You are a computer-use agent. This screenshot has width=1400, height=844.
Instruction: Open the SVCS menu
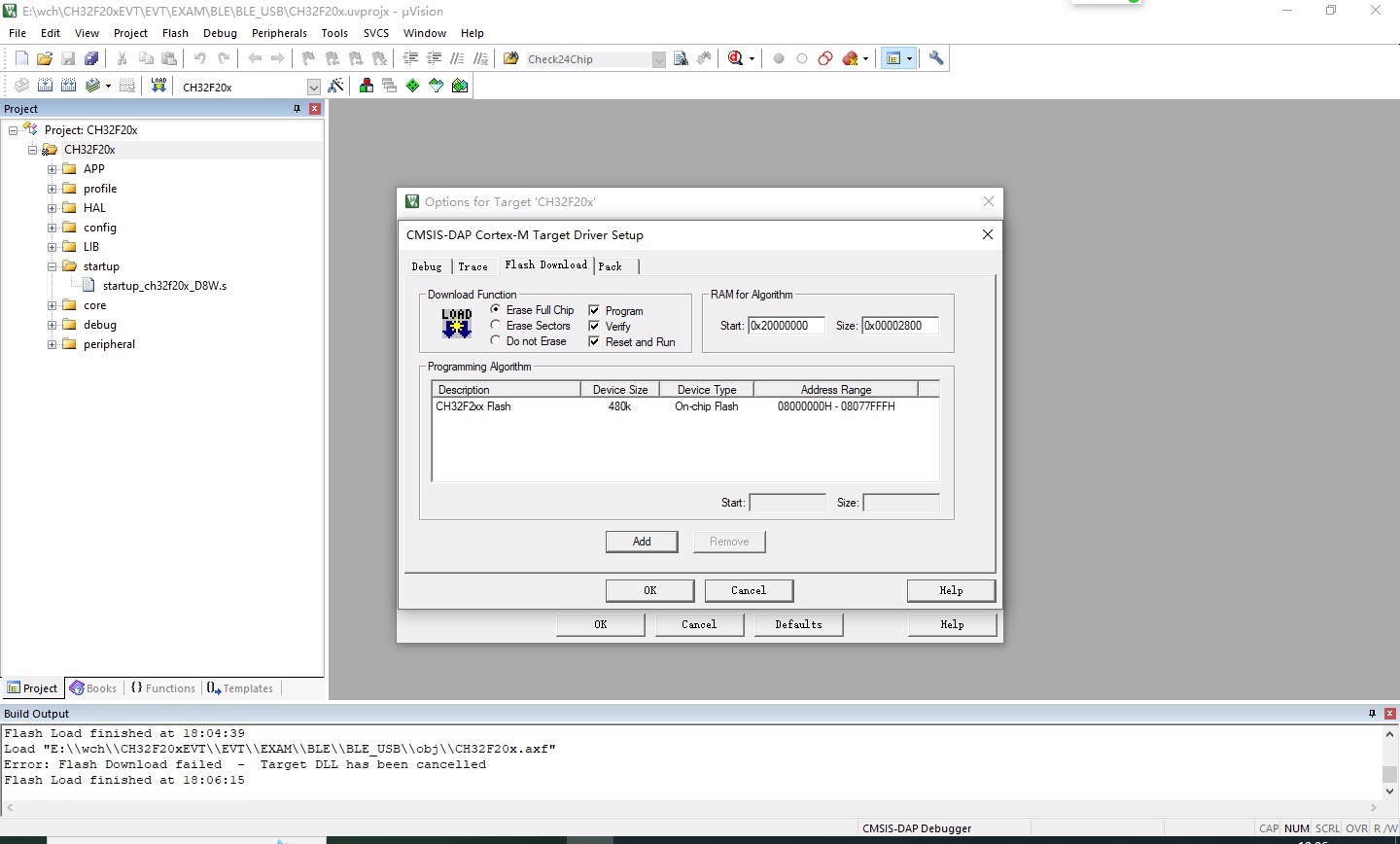click(376, 33)
